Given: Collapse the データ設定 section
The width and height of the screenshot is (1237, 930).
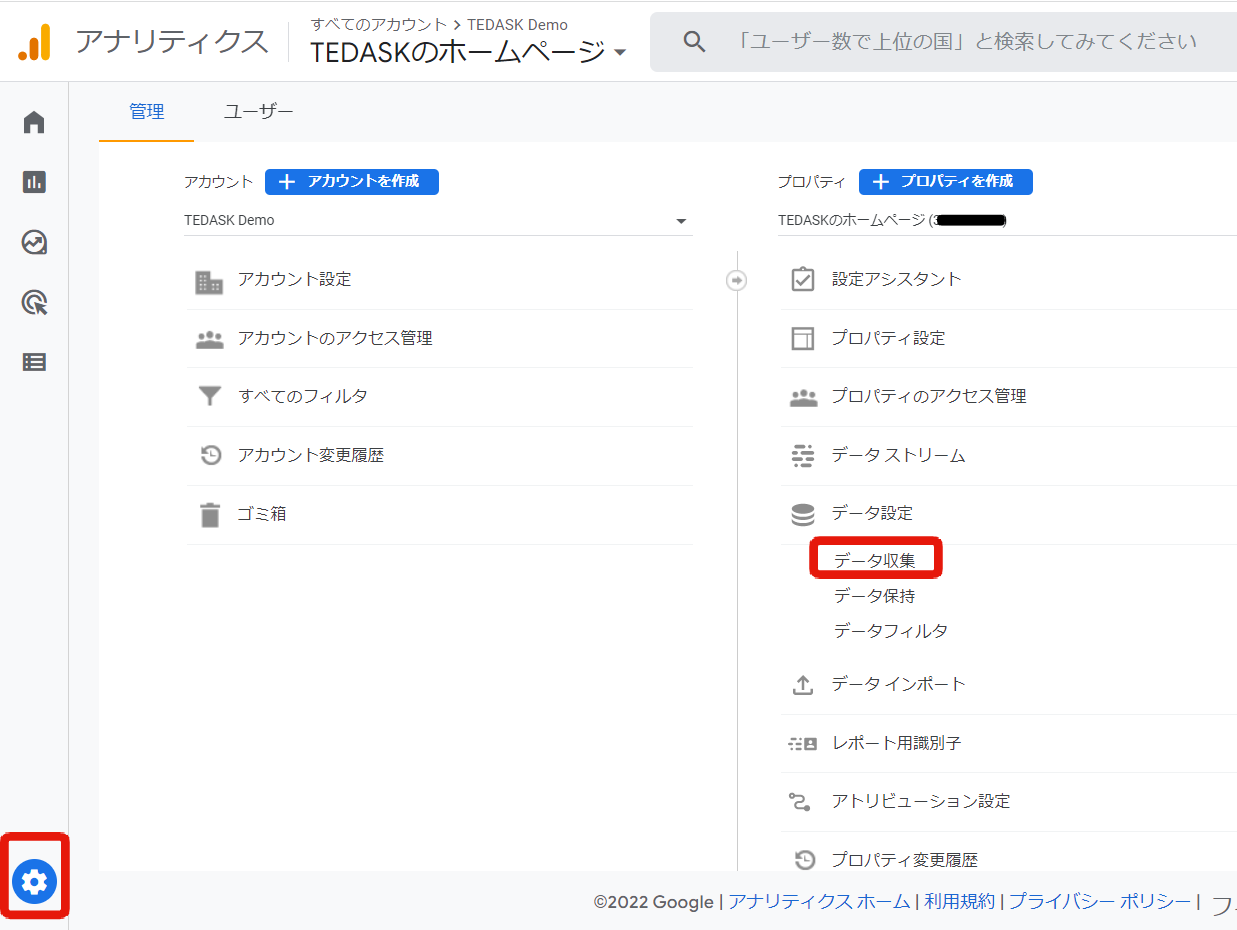Looking at the screenshot, I should click(872, 513).
